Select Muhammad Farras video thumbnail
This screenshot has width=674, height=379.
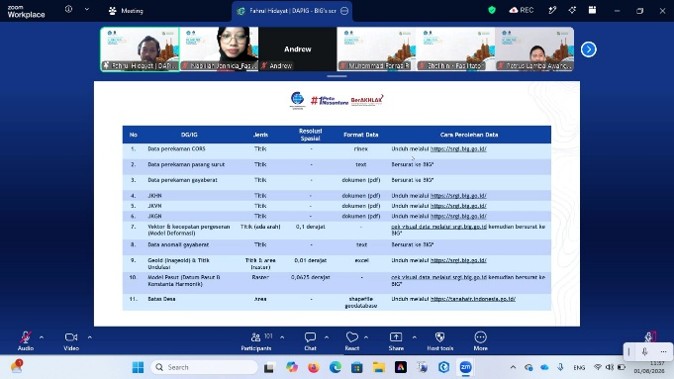[x=376, y=49]
